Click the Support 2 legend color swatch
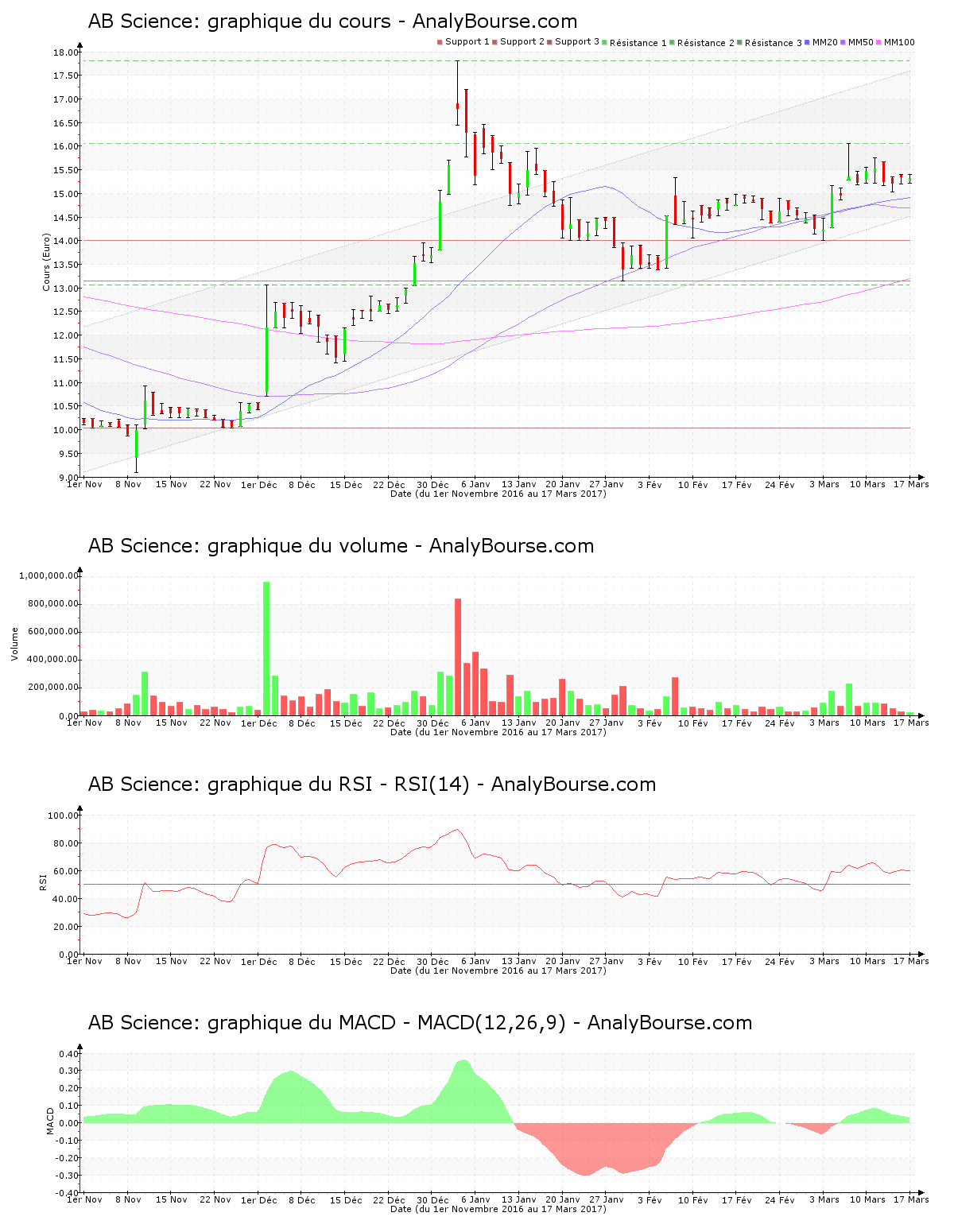 pos(494,42)
